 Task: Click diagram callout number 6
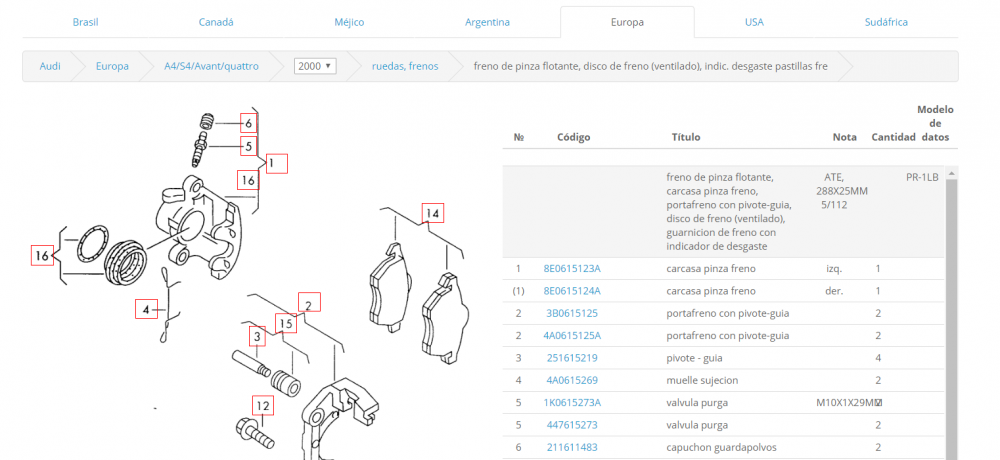pos(249,123)
